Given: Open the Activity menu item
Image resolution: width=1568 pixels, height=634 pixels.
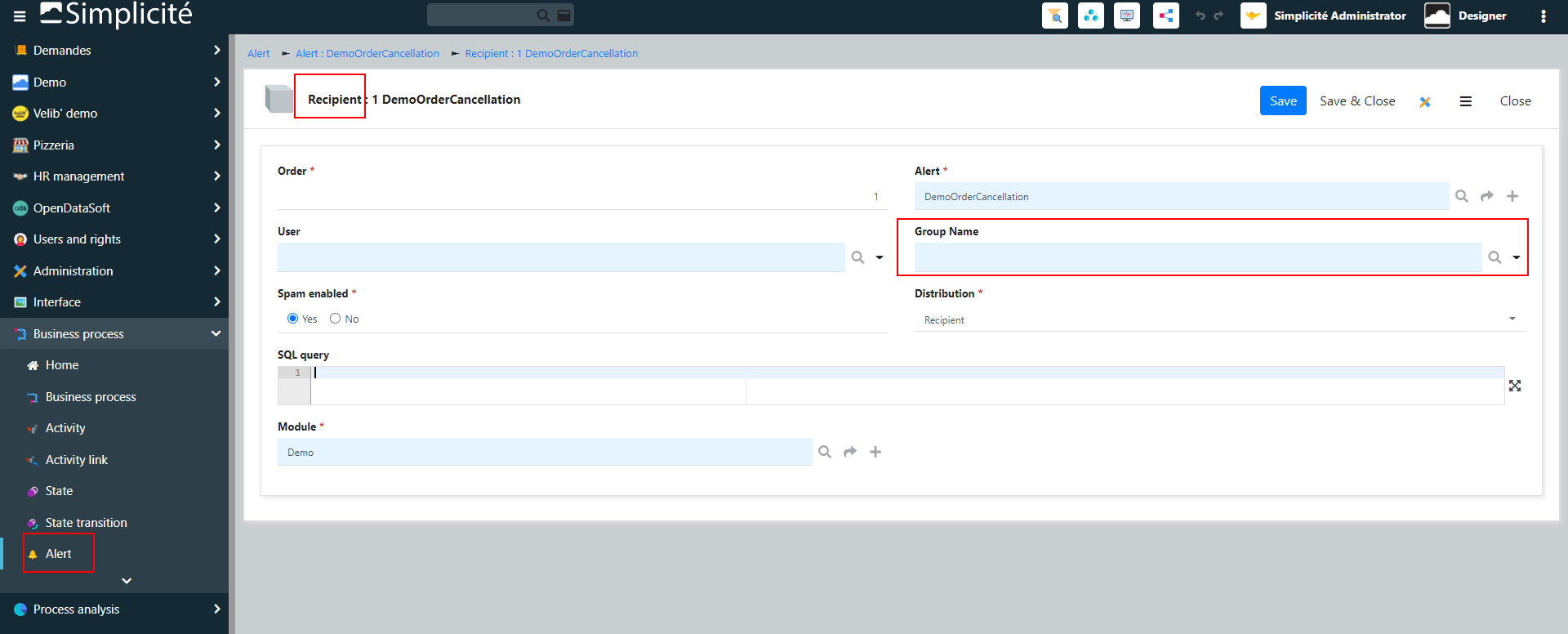Looking at the screenshot, I should (x=114, y=428).
